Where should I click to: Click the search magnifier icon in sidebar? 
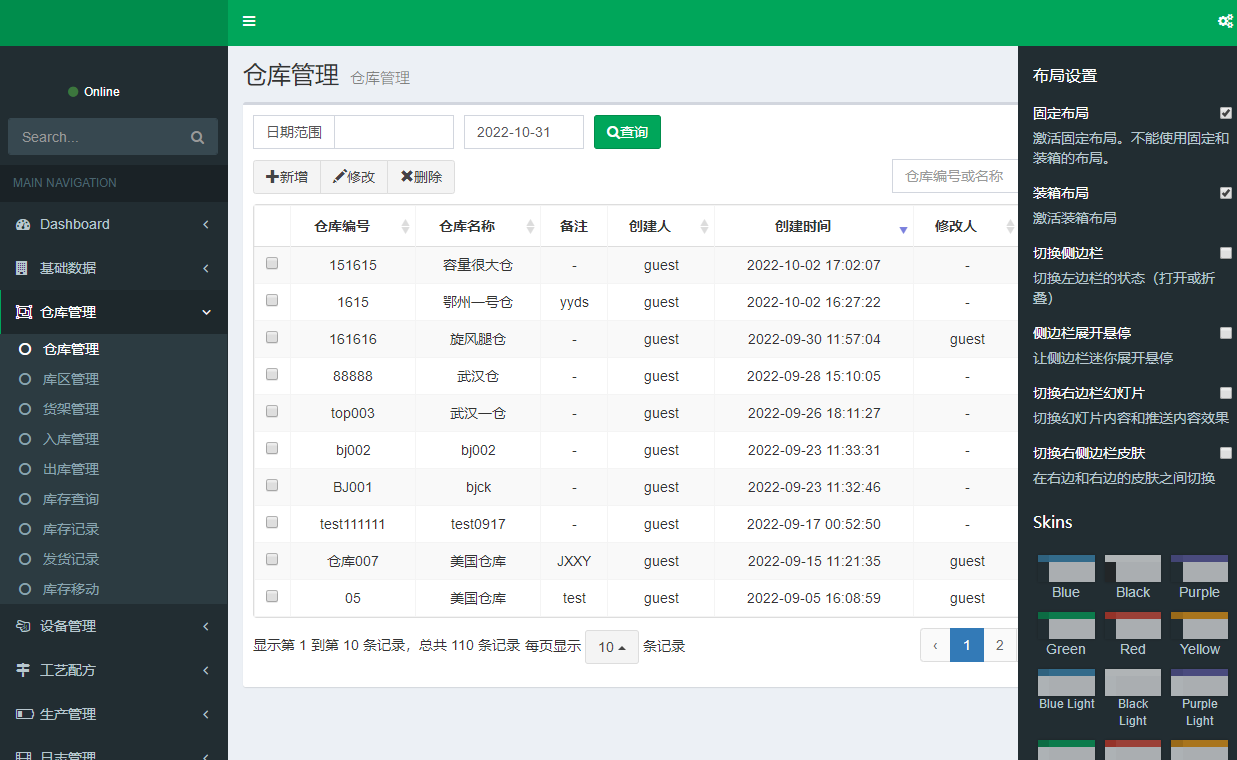coord(197,137)
